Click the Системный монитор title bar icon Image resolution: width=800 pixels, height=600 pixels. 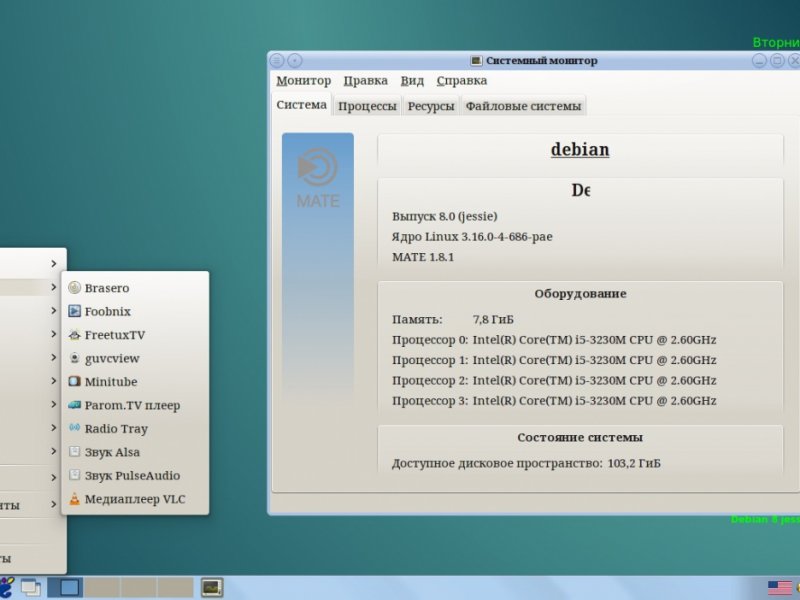(x=476, y=61)
